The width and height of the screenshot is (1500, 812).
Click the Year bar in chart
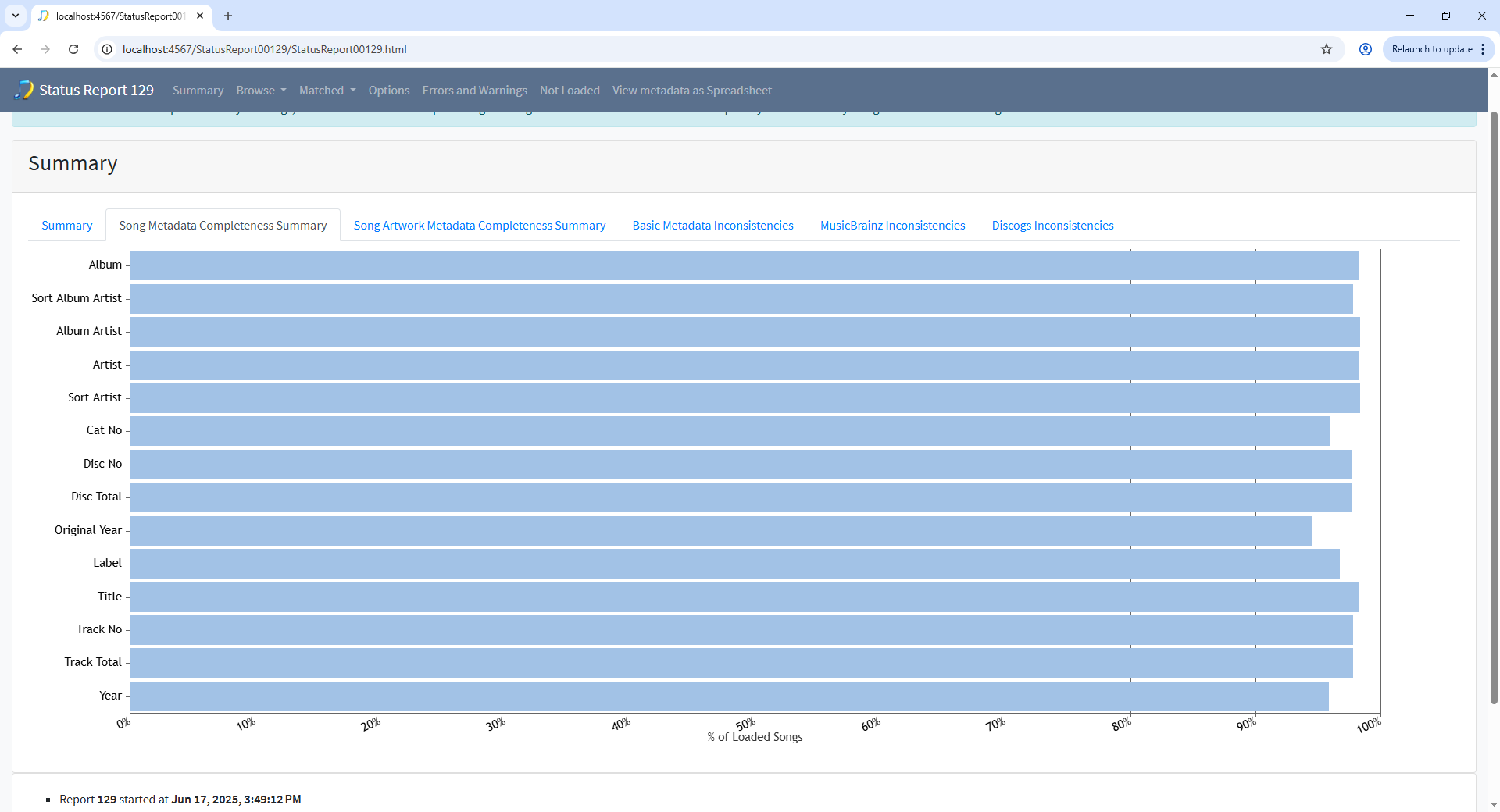pyautogui.click(x=730, y=696)
